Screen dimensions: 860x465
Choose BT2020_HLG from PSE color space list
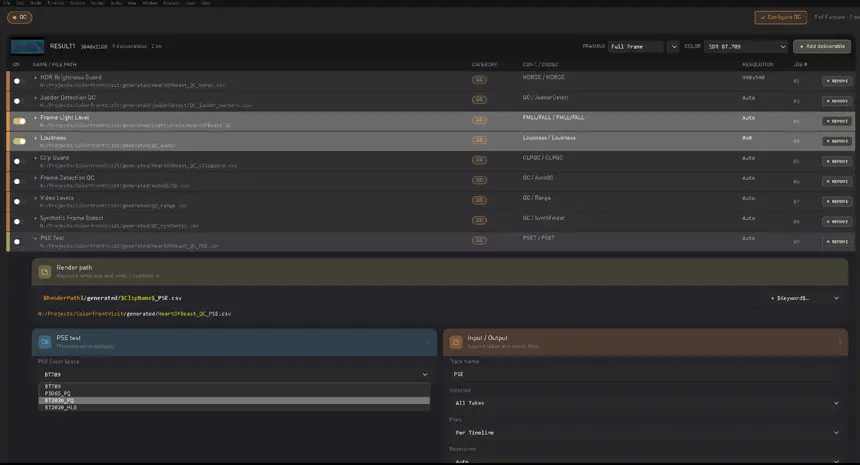pyautogui.click(x=234, y=407)
